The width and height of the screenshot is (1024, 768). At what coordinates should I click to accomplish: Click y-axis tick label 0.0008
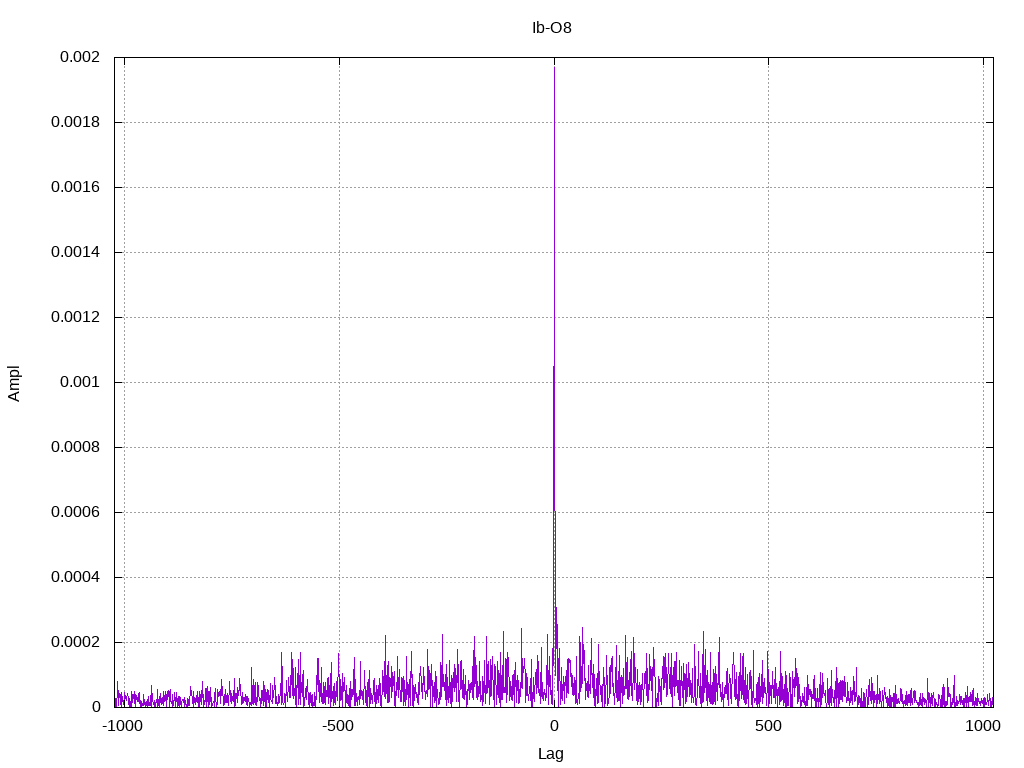76,447
